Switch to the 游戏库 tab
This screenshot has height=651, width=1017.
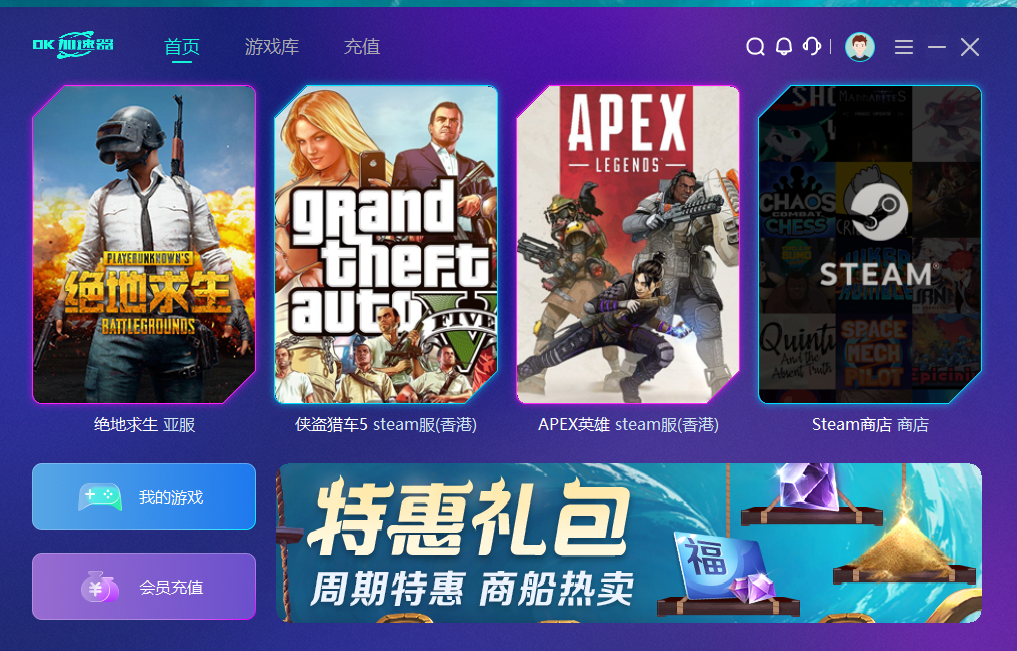(x=272, y=47)
